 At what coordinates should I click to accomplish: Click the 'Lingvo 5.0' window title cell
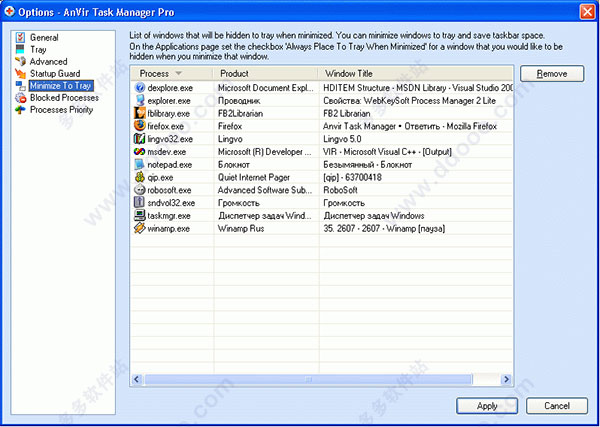[x=342, y=139]
